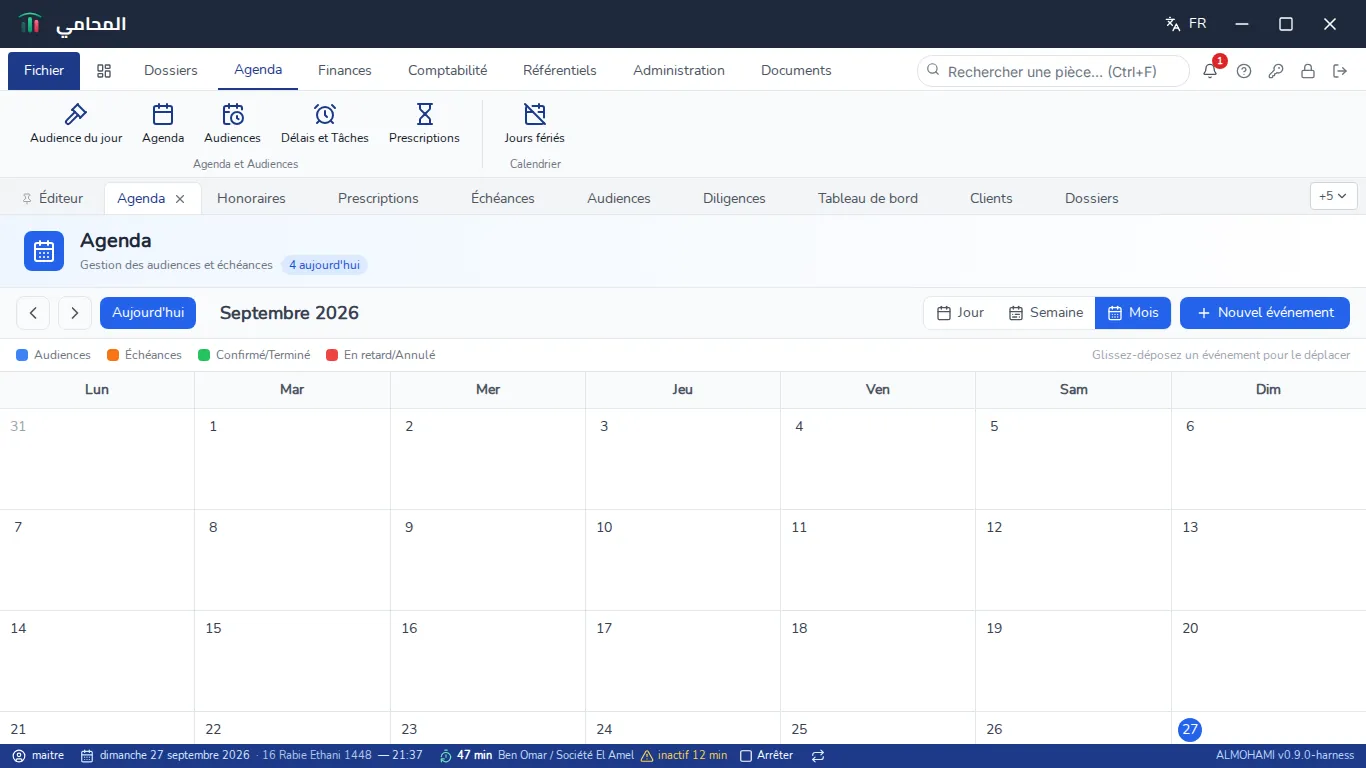Screen dimensions: 1366x768
Task: Switch to the Échéances tab
Action: click(503, 199)
